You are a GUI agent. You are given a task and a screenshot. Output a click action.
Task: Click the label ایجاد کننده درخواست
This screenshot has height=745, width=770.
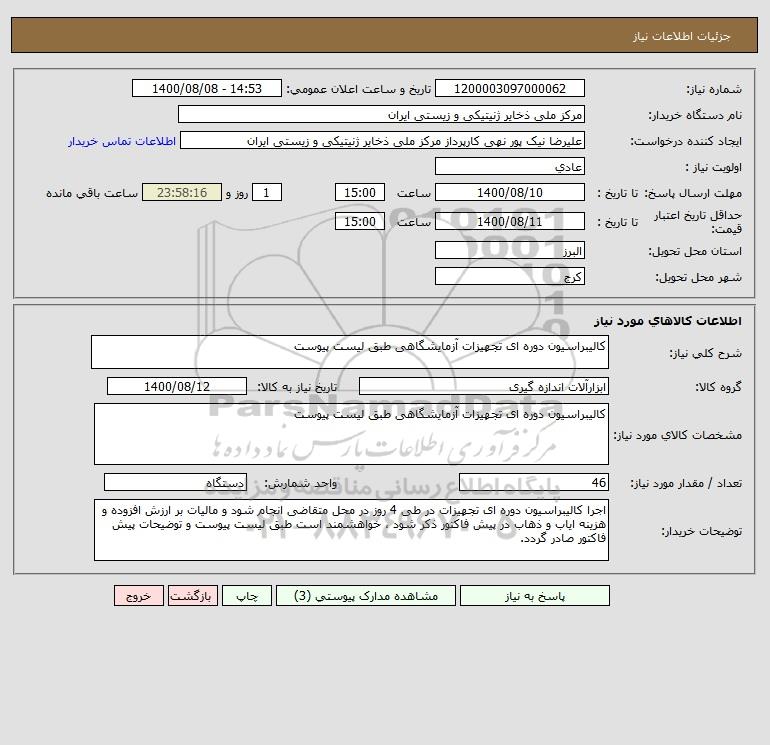click(686, 141)
